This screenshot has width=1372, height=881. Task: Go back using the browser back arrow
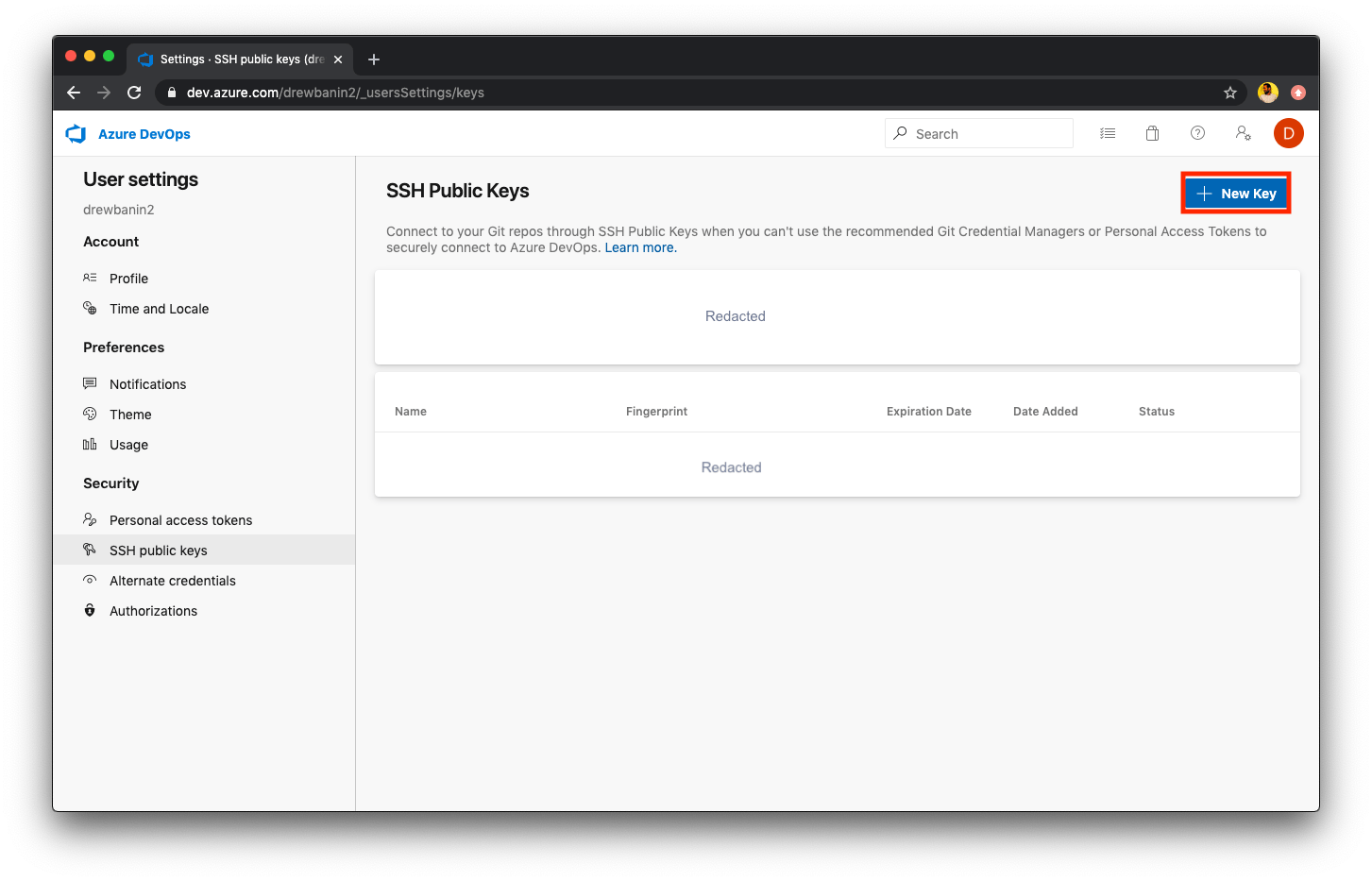pos(73,93)
